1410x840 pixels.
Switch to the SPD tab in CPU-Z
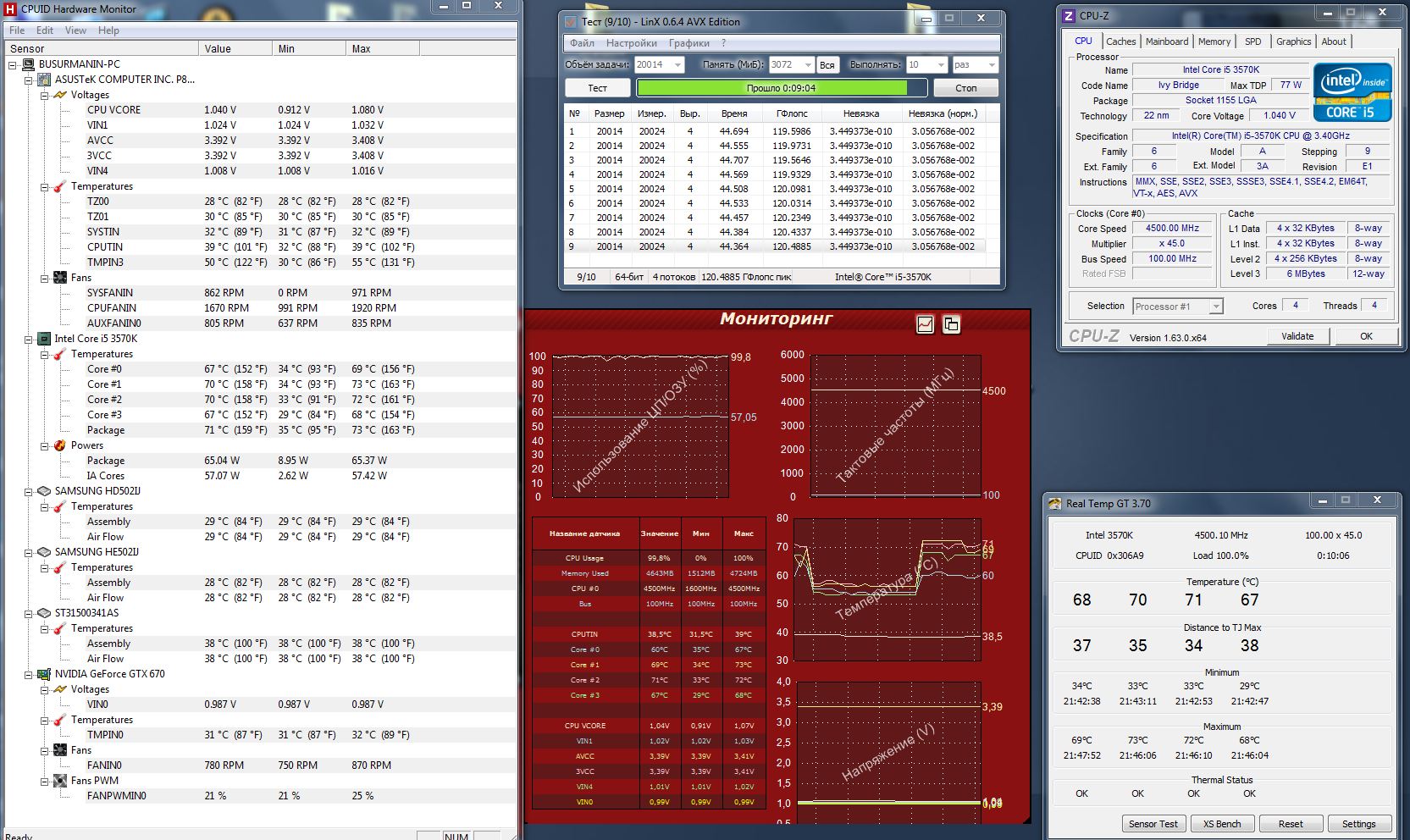[1252, 41]
